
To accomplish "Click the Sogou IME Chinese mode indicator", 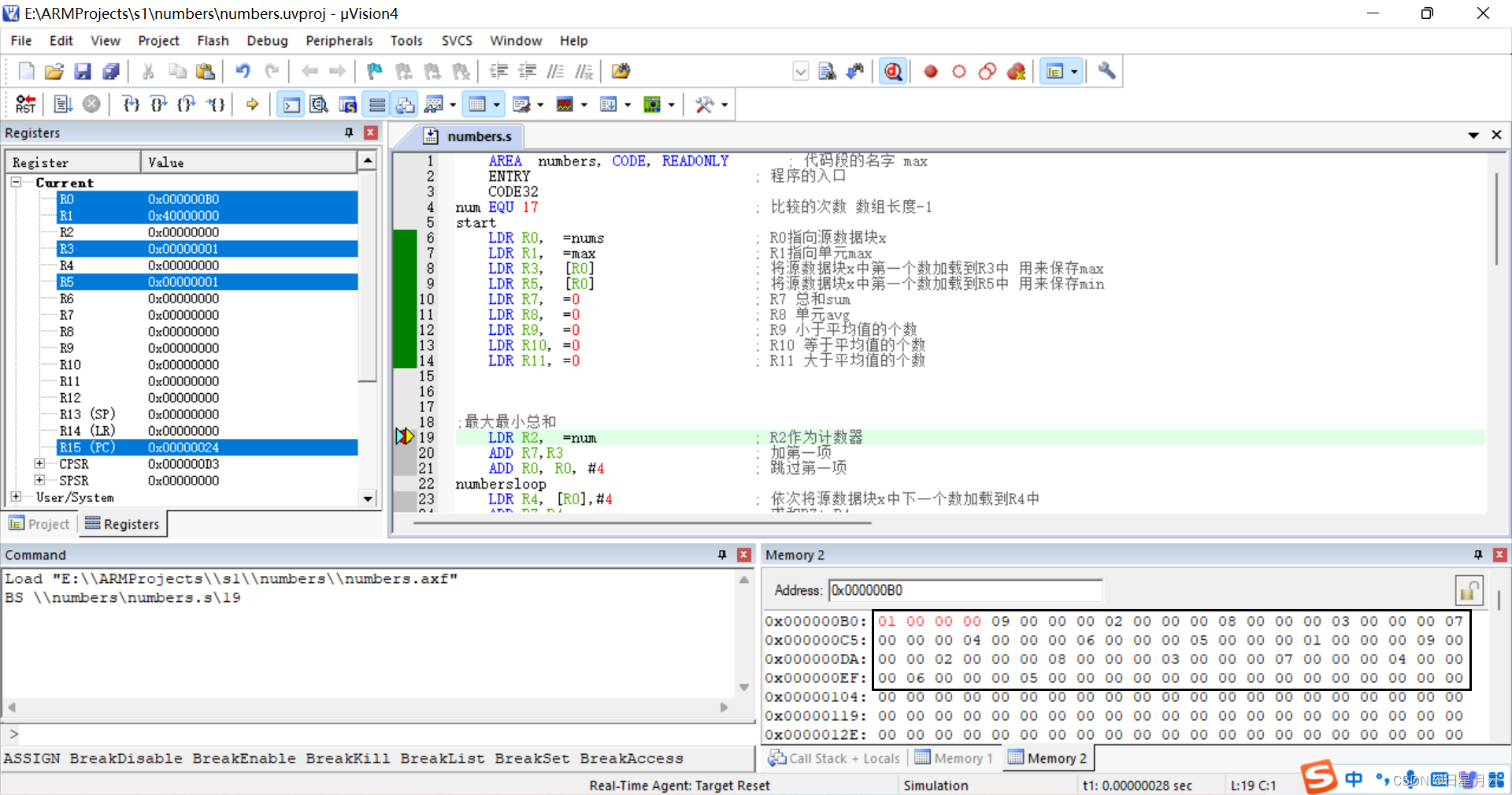I will (x=1354, y=778).
